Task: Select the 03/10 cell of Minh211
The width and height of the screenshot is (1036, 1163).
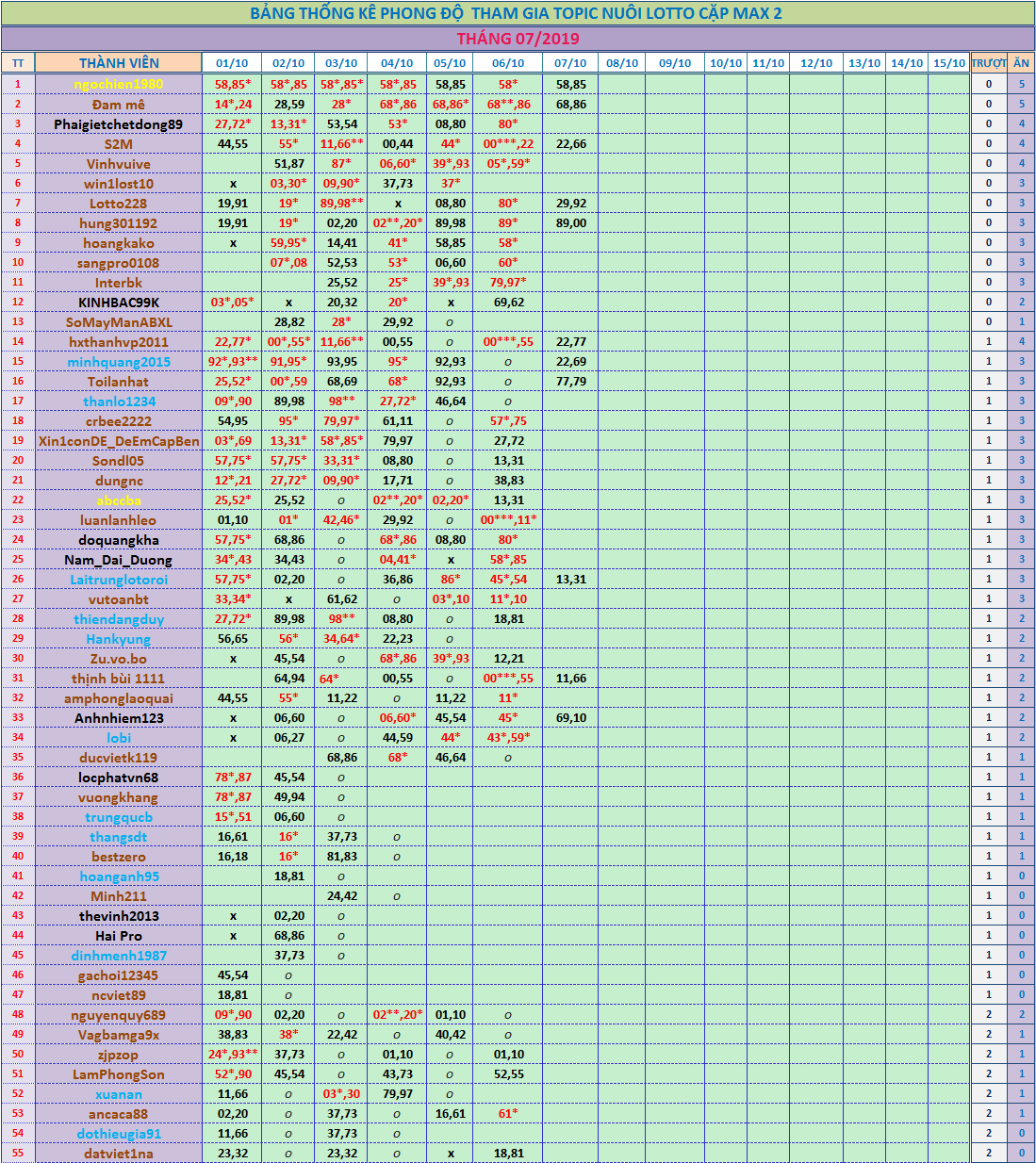Action: point(341,895)
